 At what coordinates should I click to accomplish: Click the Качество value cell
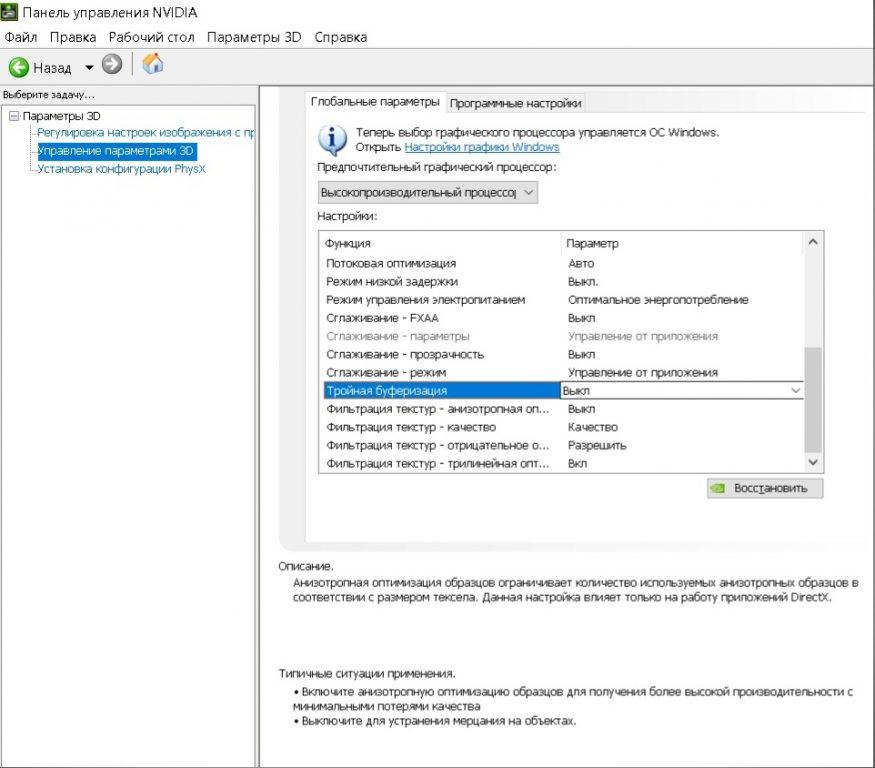(593, 427)
